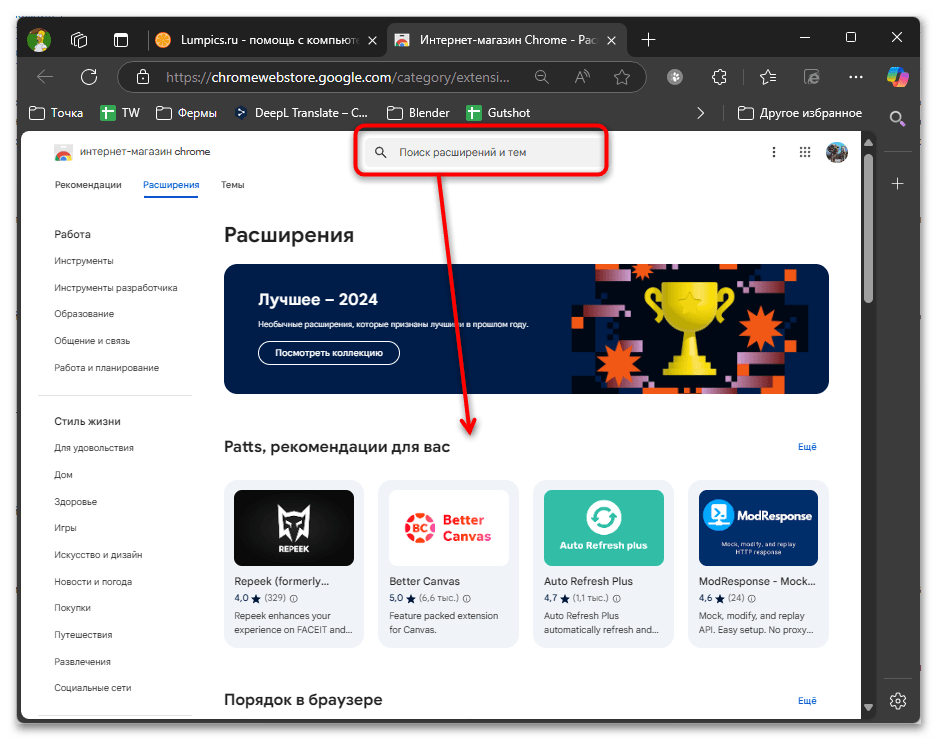The image size is (937, 740).
Task: Open the Общение и связь category
Action: tap(92, 341)
